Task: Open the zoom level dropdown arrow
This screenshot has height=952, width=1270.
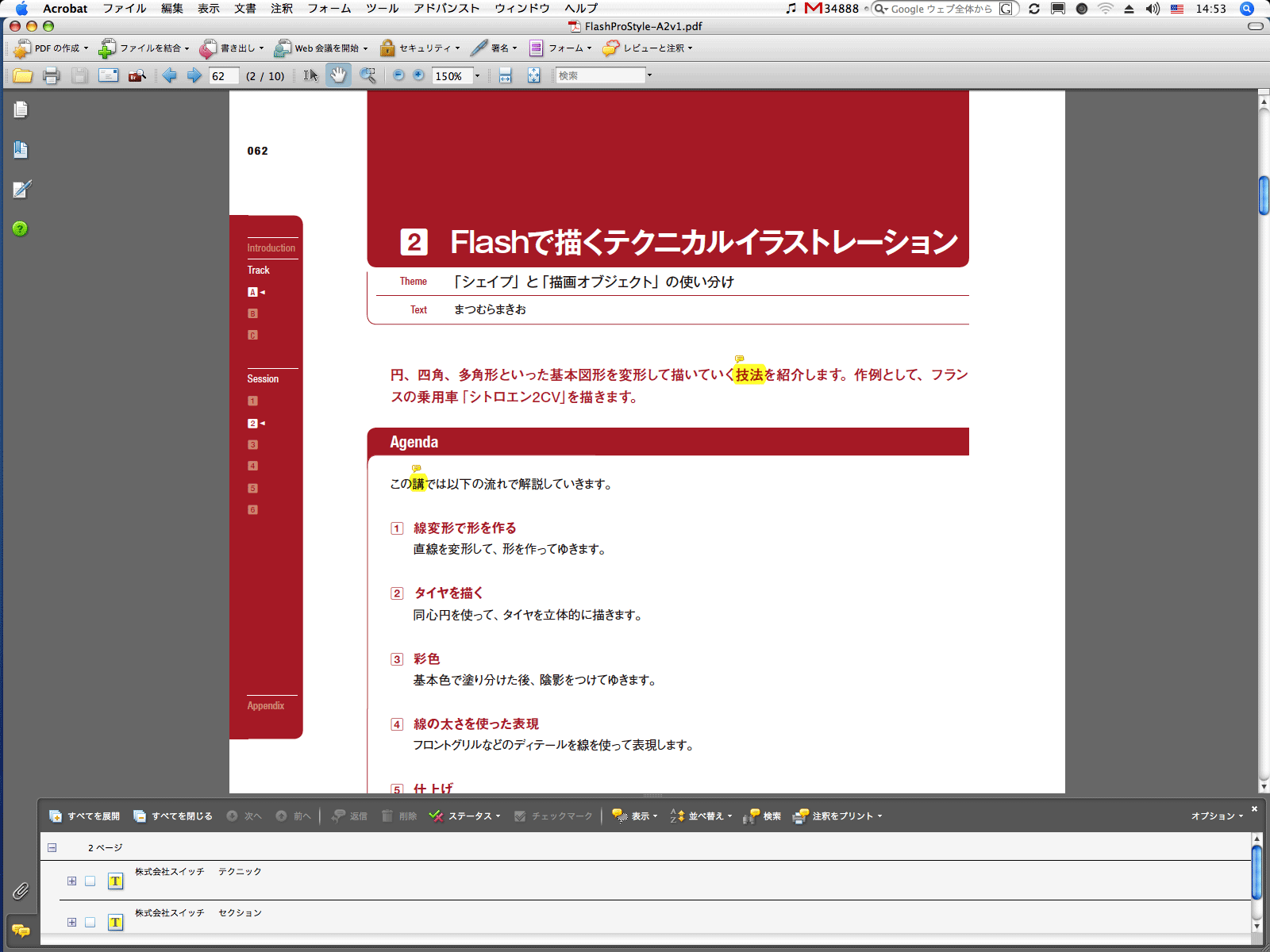Action: click(477, 75)
